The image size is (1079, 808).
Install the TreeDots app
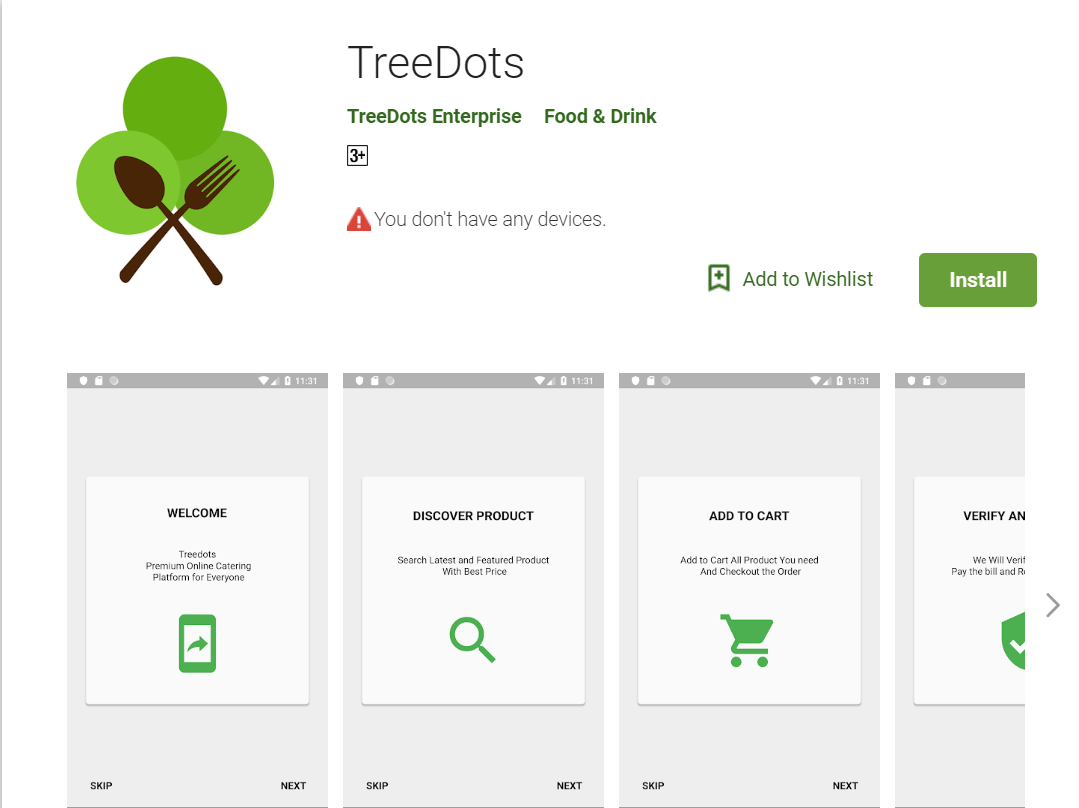977,279
